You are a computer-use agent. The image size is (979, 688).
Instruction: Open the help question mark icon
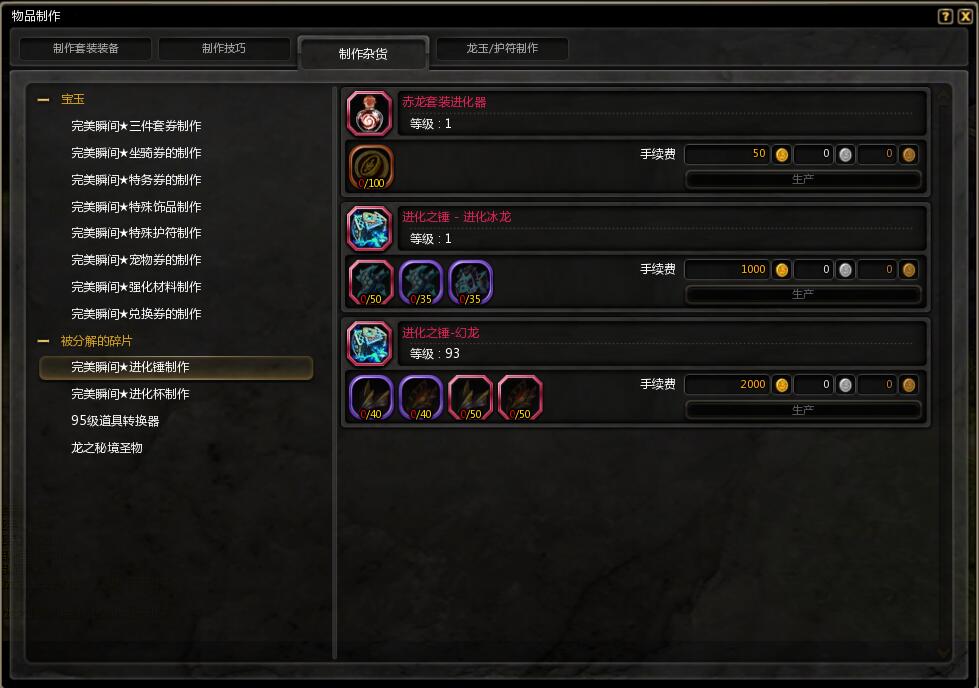(945, 16)
